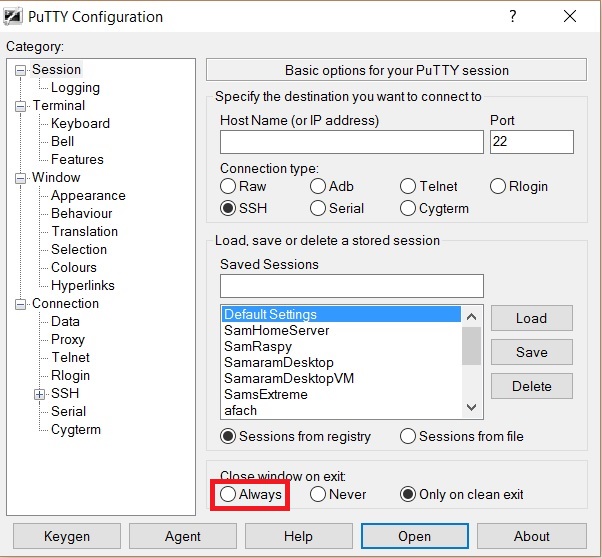Launch the Agent button
Screen dimensions: 602x558
[x=183, y=536]
